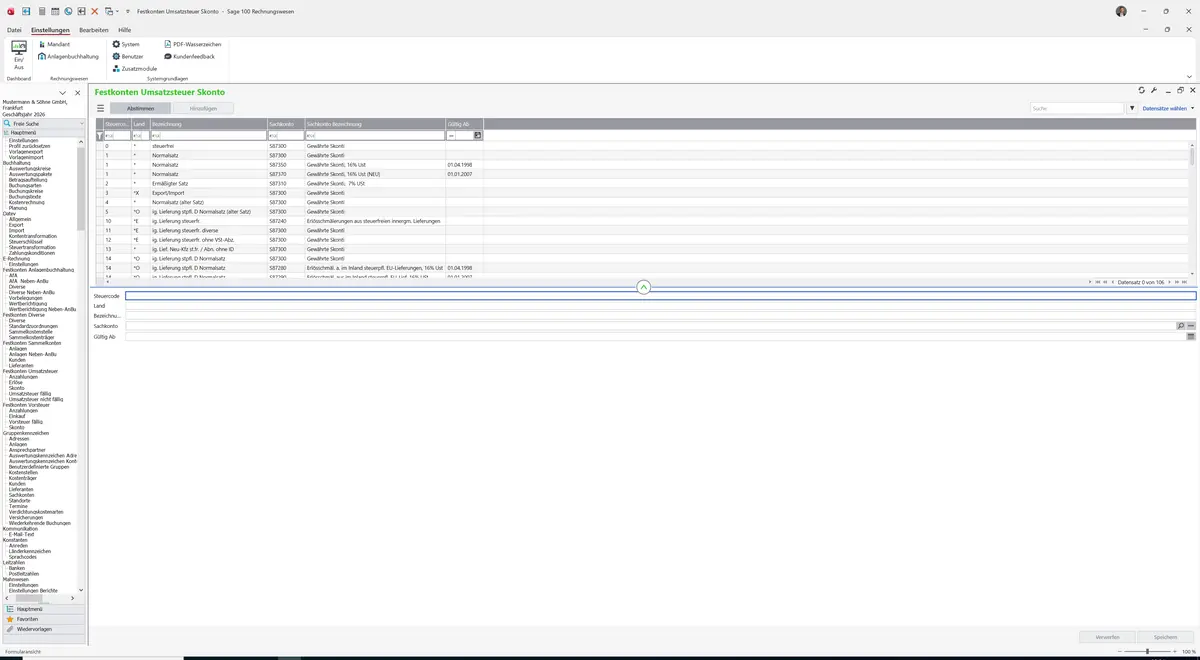This screenshot has width=1200, height=660.
Task: Close the navigation pane with its X
Action: click(78, 93)
